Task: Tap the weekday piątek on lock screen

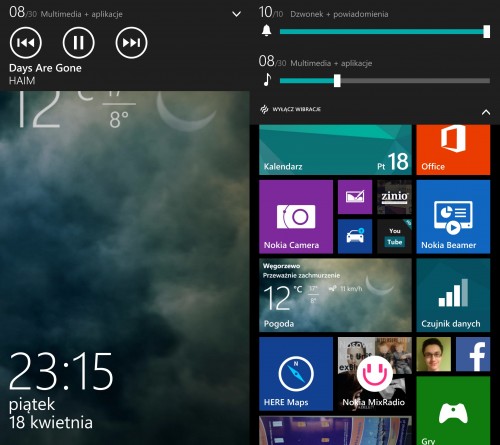Action: [32, 405]
